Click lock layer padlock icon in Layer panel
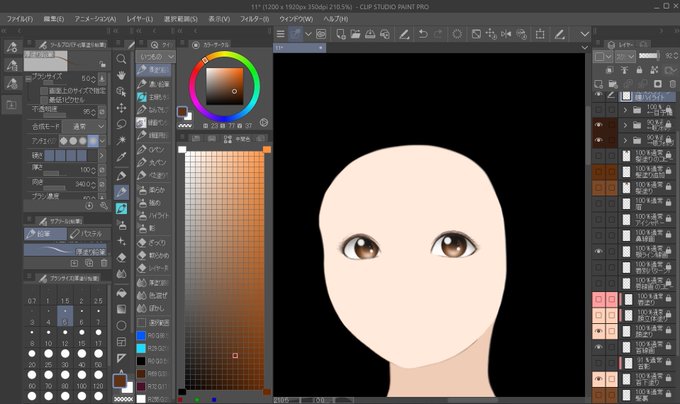 pos(639,70)
